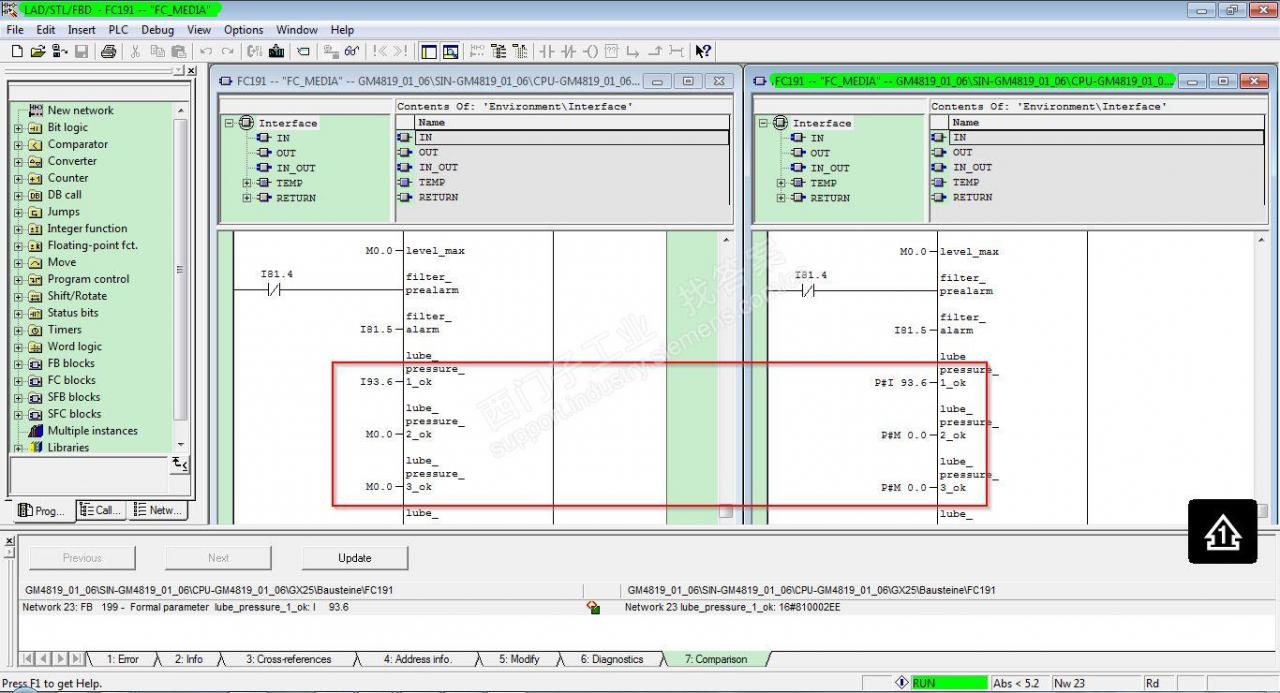Viewport: 1280px width, 693px height.
Task: Toggle the Overviews pane toolbar icon
Action: tap(429, 51)
